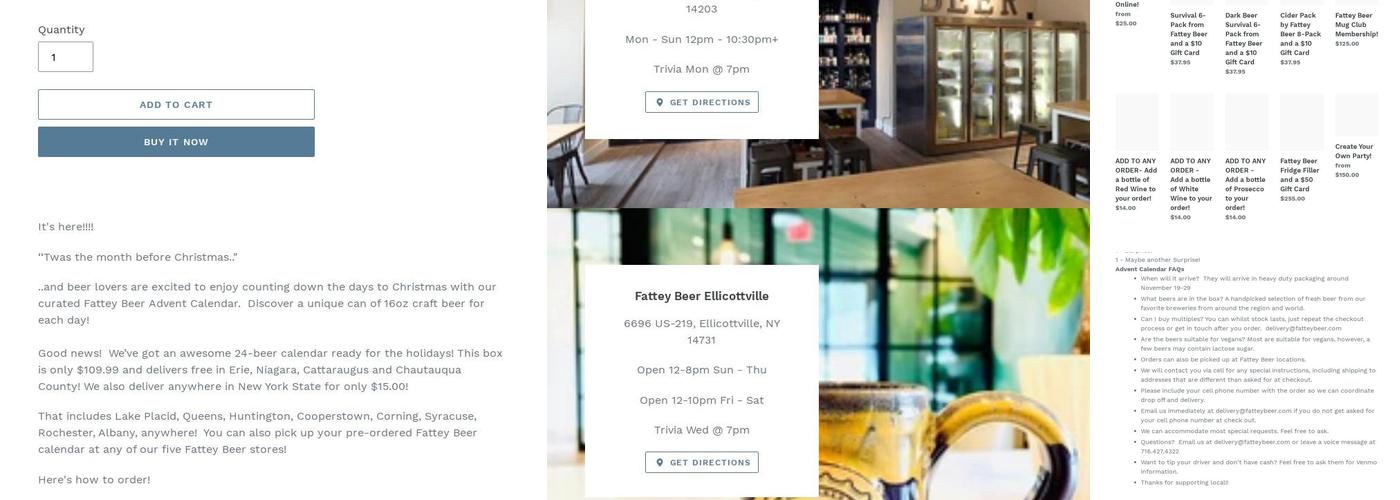
Task: Open the Create Your Own Party title link
Action: point(1354,151)
